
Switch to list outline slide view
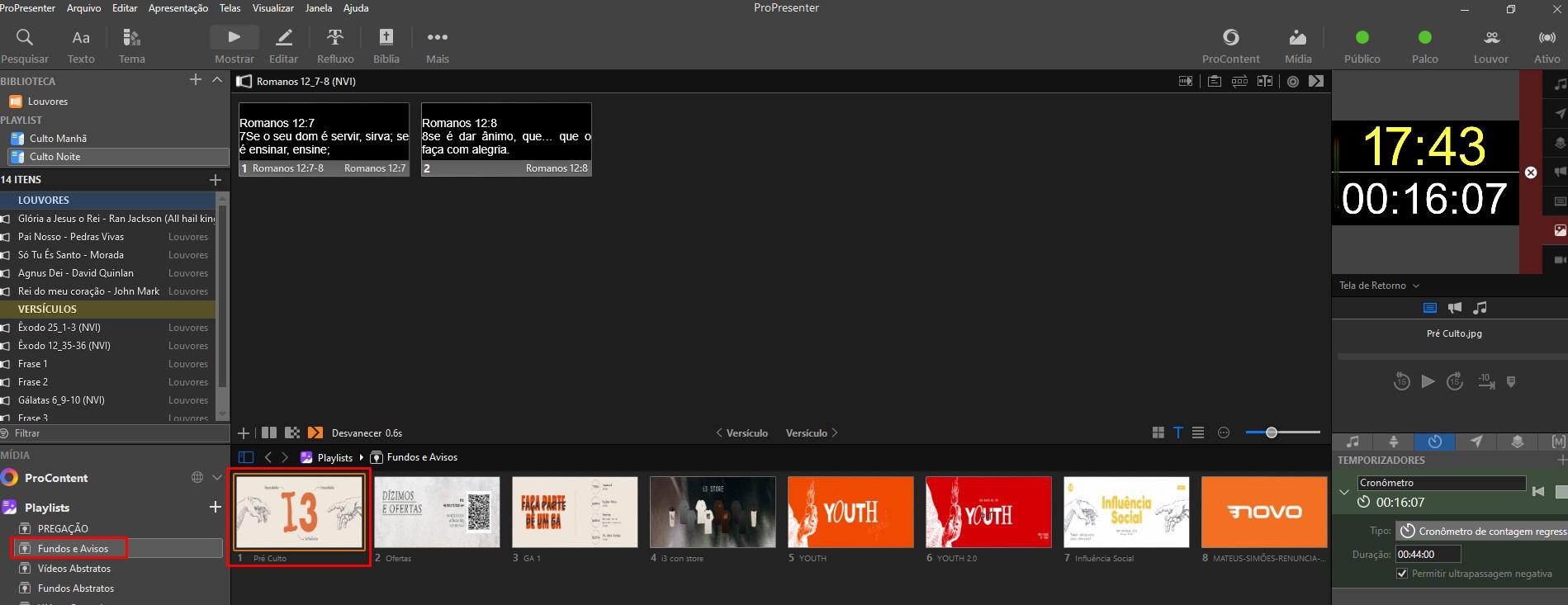point(1198,432)
